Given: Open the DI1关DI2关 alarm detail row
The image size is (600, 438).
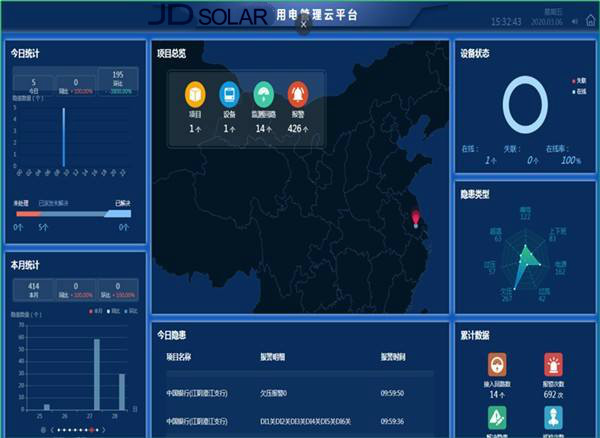Looking at the screenshot, I should pos(300,421).
